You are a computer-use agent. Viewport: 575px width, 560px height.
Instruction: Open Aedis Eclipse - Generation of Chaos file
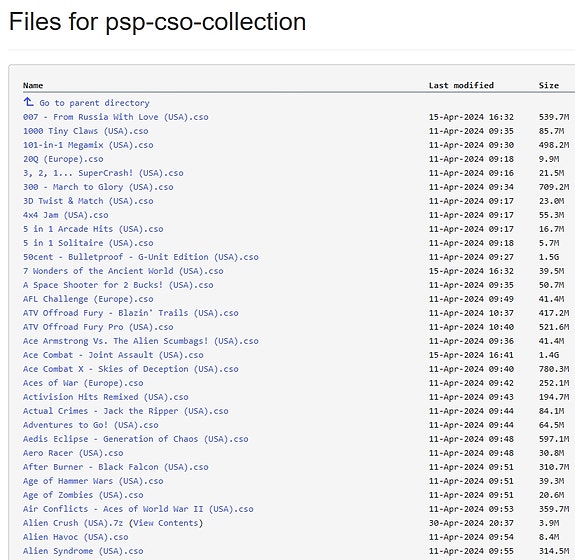[x=135, y=439]
